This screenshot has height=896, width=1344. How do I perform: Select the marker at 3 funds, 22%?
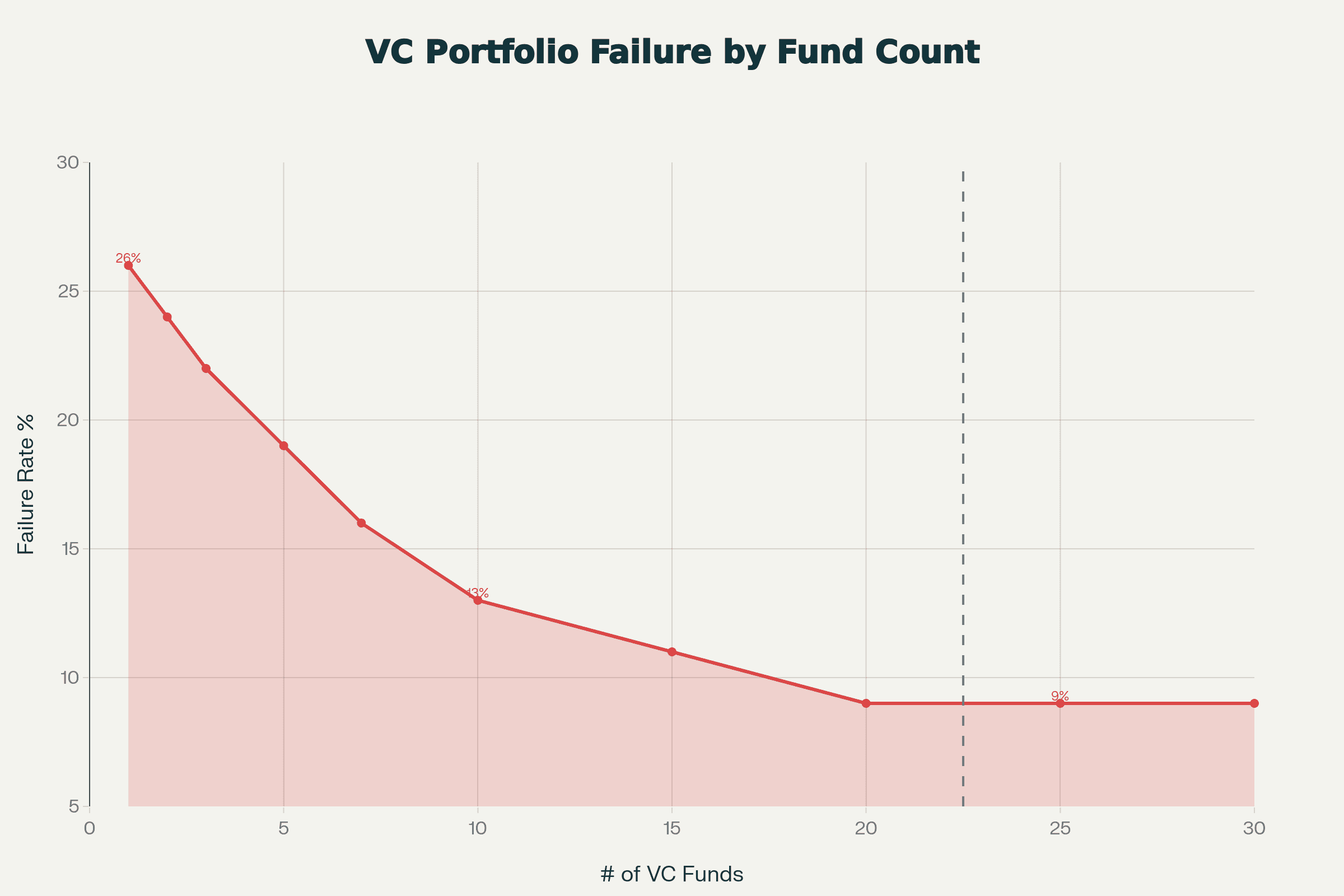pos(206,368)
